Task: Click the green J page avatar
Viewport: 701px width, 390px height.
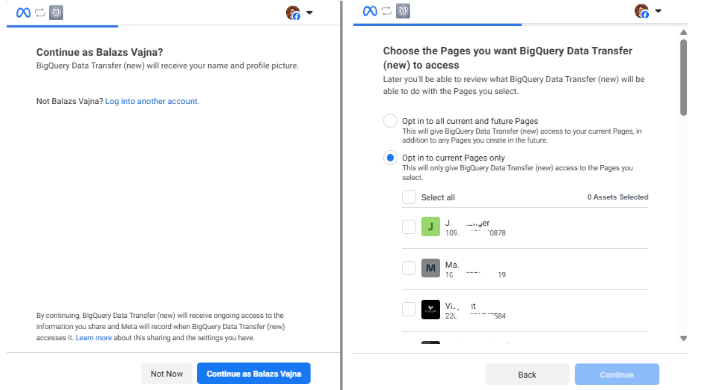Action: [431, 227]
